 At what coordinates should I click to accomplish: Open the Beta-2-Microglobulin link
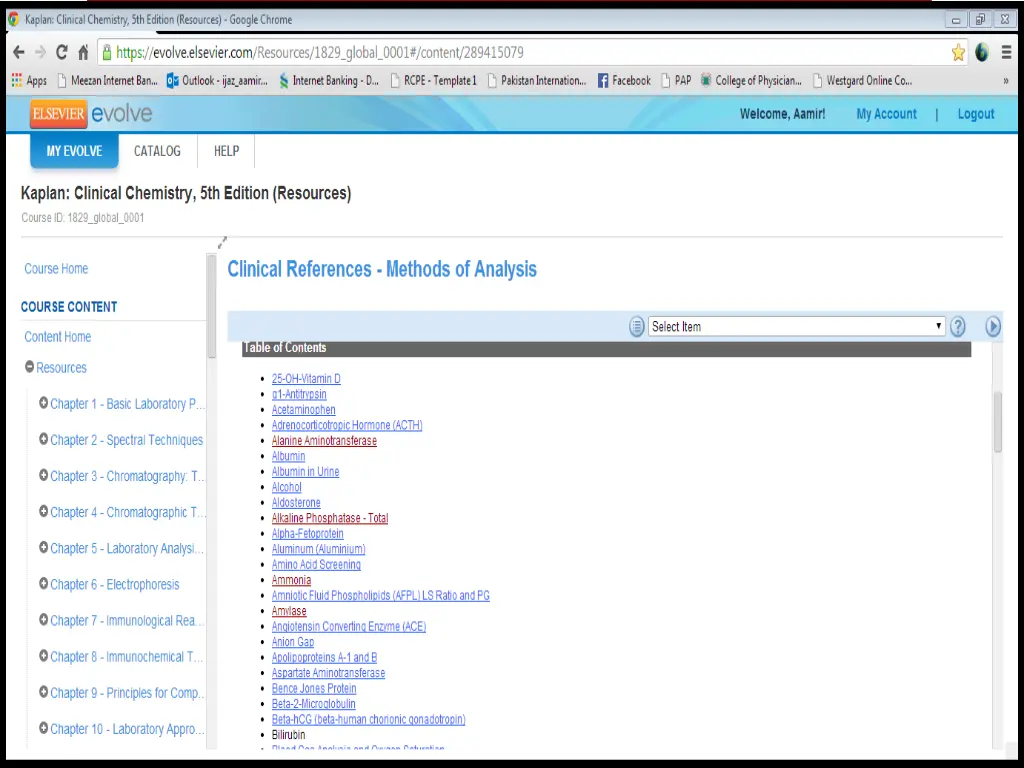[x=313, y=704]
